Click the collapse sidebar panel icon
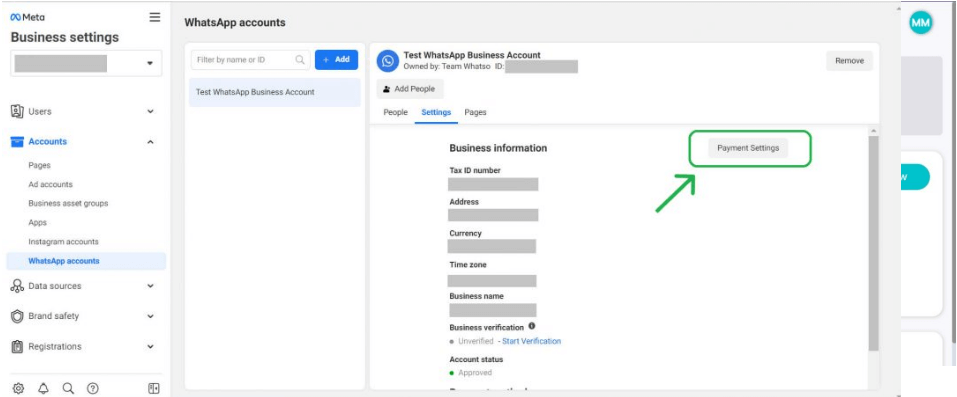957x397 pixels. tap(154, 388)
